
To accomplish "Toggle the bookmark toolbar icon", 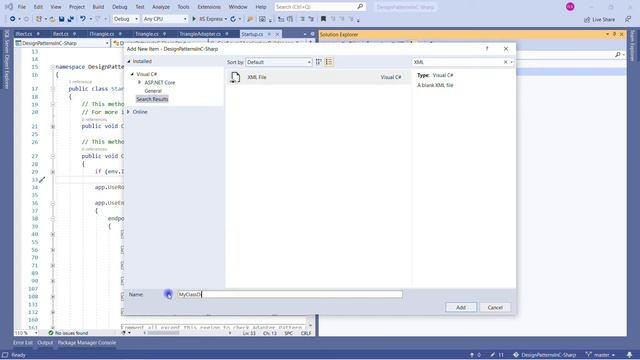I will (x=323, y=19).
